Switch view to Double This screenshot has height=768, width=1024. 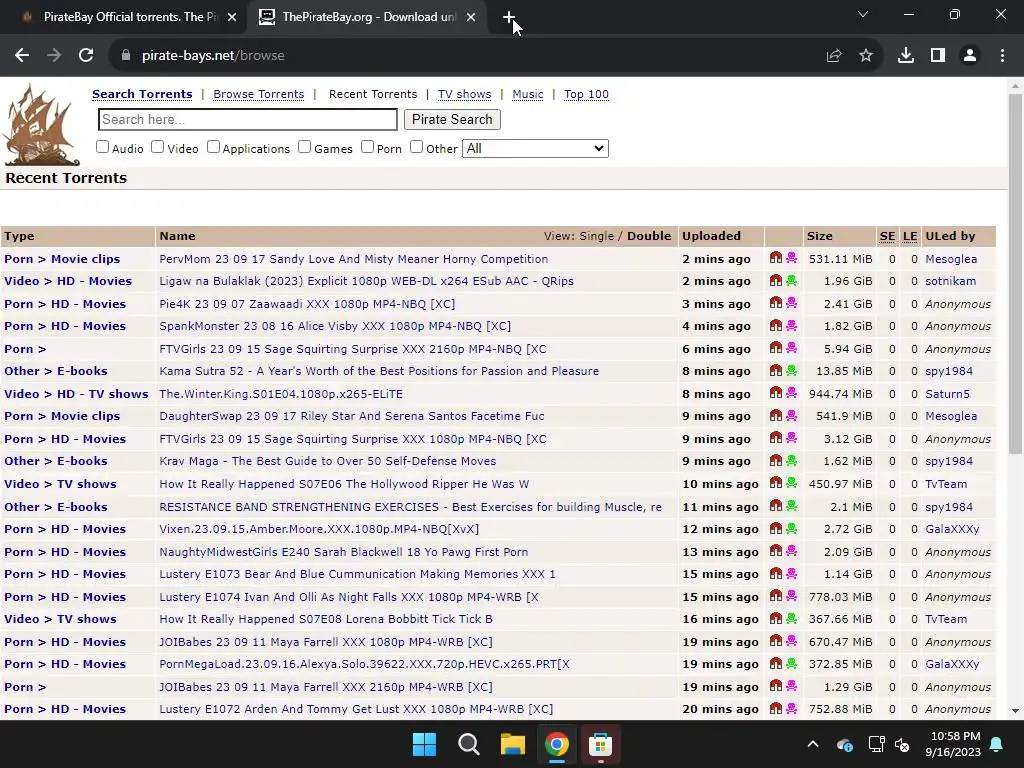tap(649, 236)
